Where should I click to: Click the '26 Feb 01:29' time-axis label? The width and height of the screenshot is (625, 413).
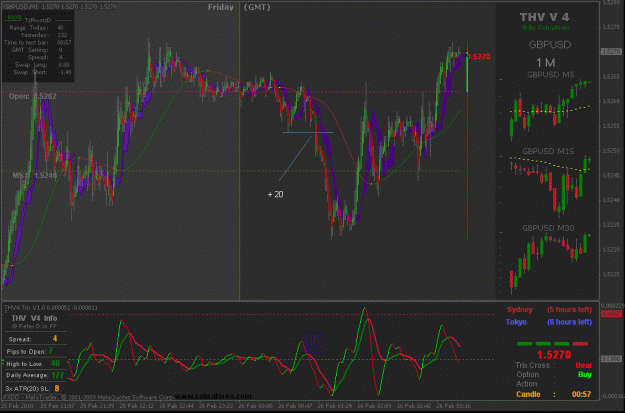coord(335,406)
